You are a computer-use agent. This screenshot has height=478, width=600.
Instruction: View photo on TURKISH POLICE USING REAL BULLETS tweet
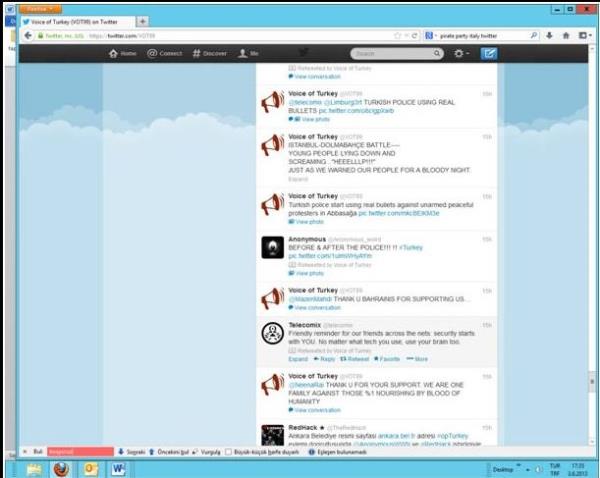[x=315, y=119]
